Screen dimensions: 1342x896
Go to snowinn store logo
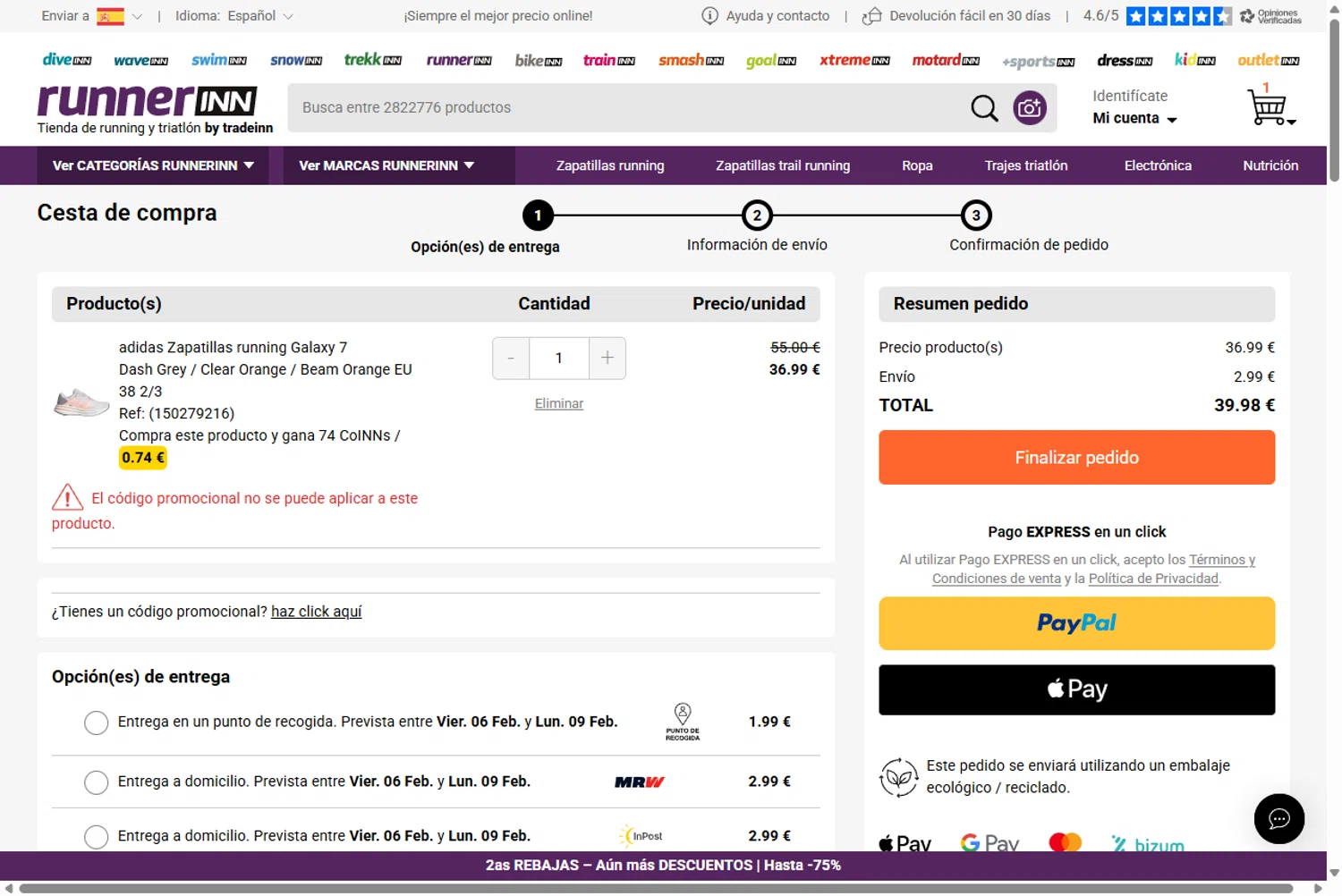point(296,60)
